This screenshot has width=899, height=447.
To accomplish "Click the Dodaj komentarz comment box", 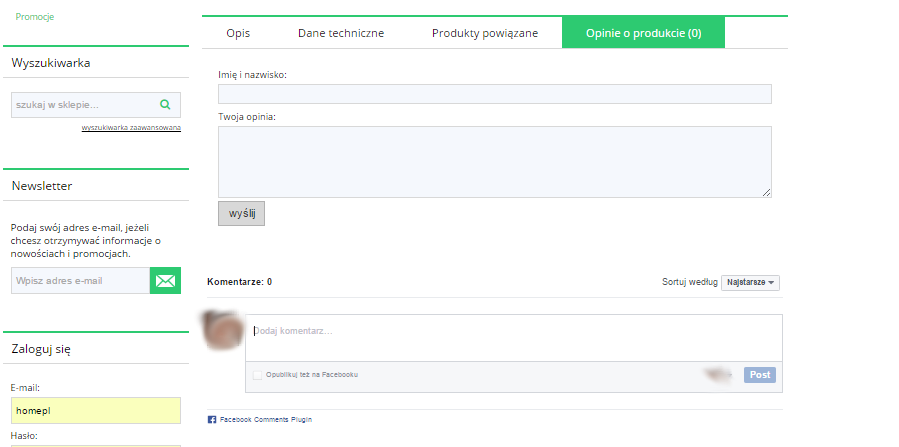I will 514,338.
